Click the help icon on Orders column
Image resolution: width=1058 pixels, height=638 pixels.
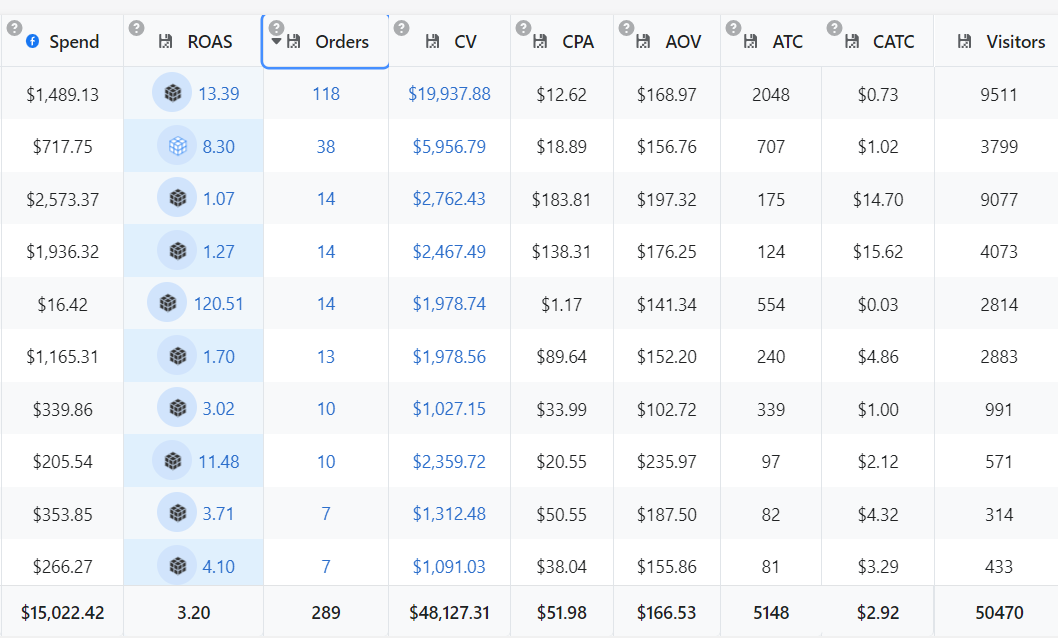[x=276, y=28]
